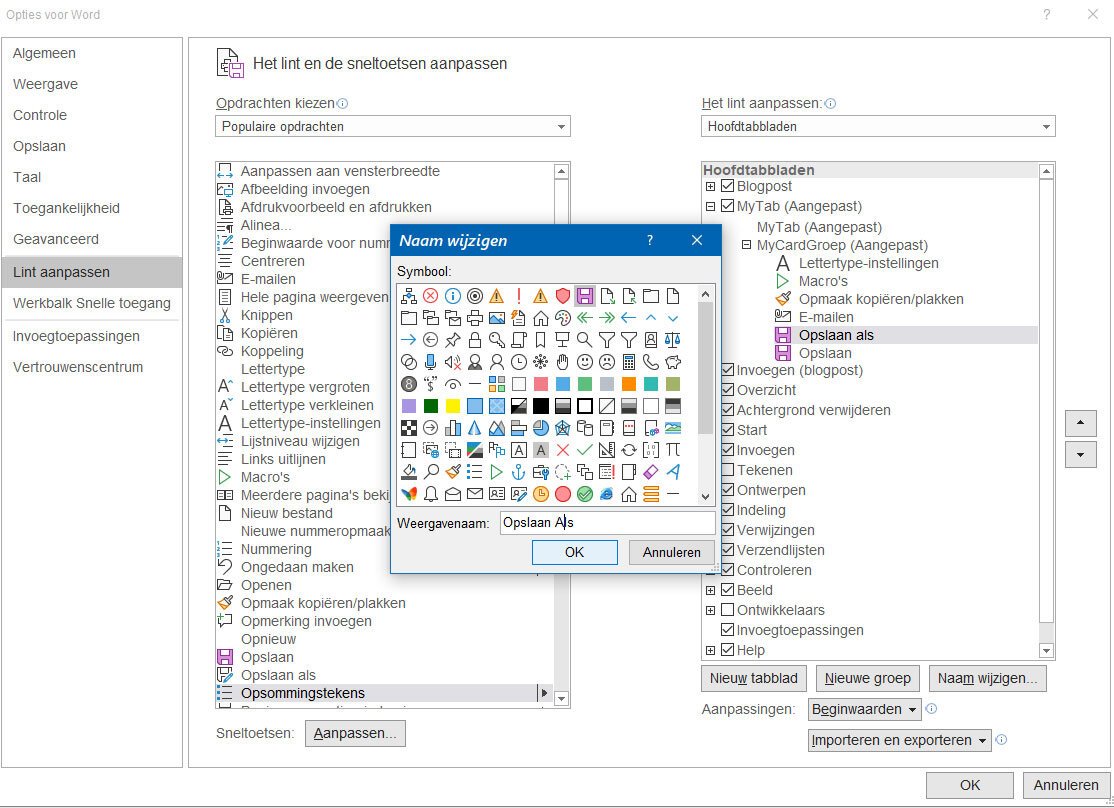Pick the organization chart symbol
The width and height of the screenshot is (1114, 808).
(409, 296)
